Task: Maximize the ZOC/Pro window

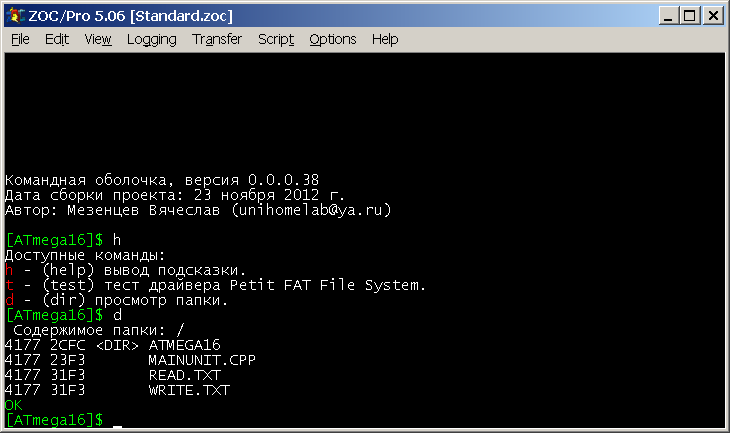Action: pyautogui.click(x=689, y=15)
